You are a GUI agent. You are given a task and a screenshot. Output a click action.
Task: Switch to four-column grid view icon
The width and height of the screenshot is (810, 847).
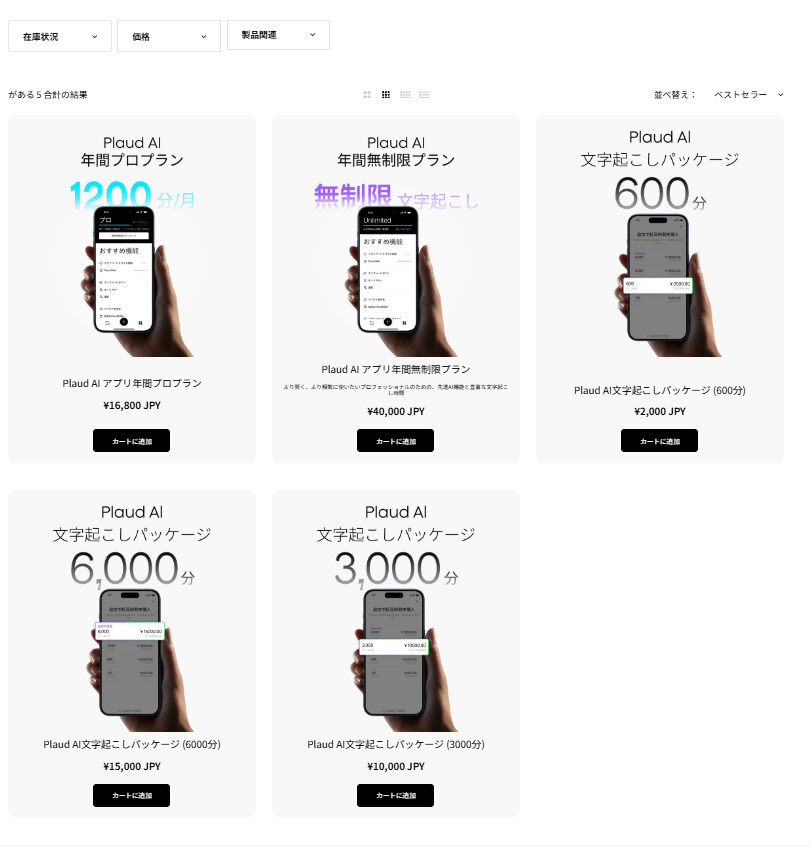(405, 95)
